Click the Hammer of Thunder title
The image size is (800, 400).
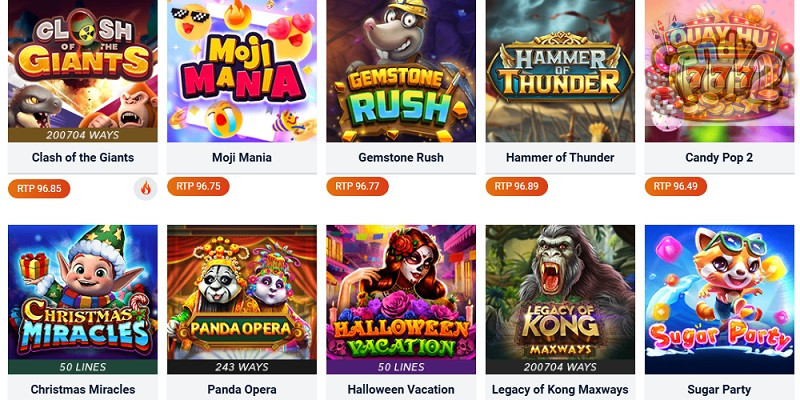click(x=560, y=158)
